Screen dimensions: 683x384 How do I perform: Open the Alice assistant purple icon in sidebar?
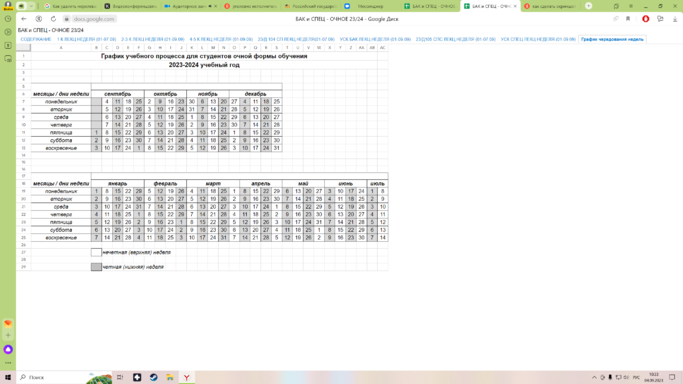click(x=8, y=350)
